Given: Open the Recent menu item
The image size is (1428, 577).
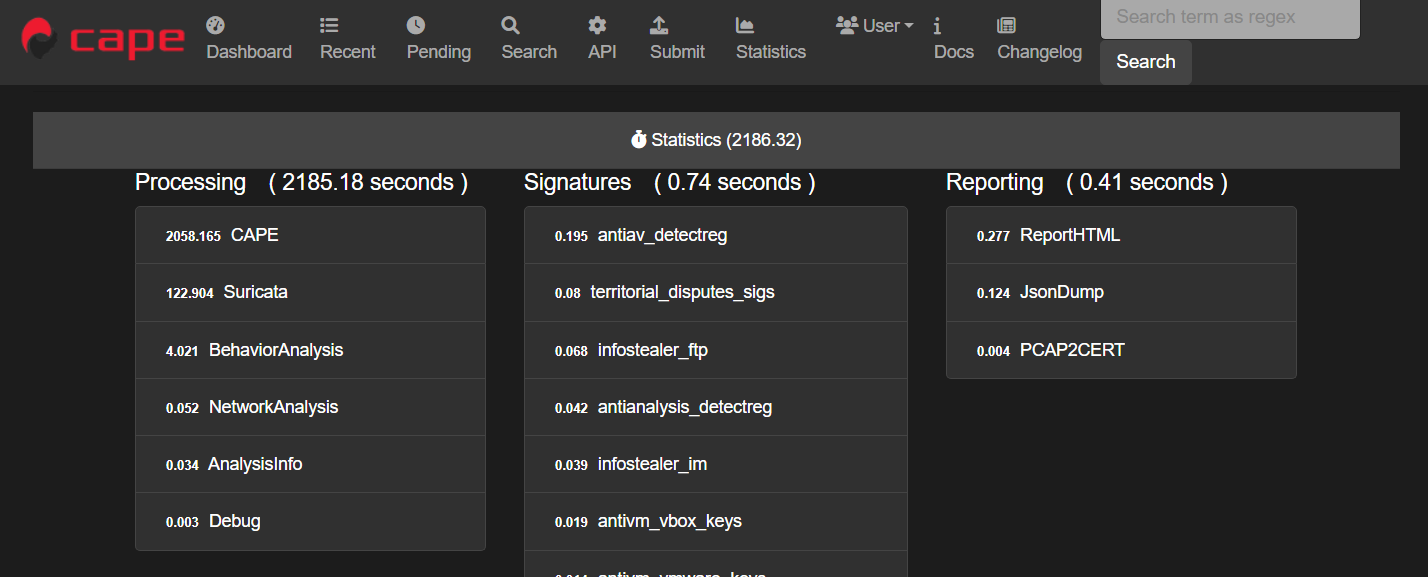Looking at the screenshot, I should pyautogui.click(x=347, y=51).
